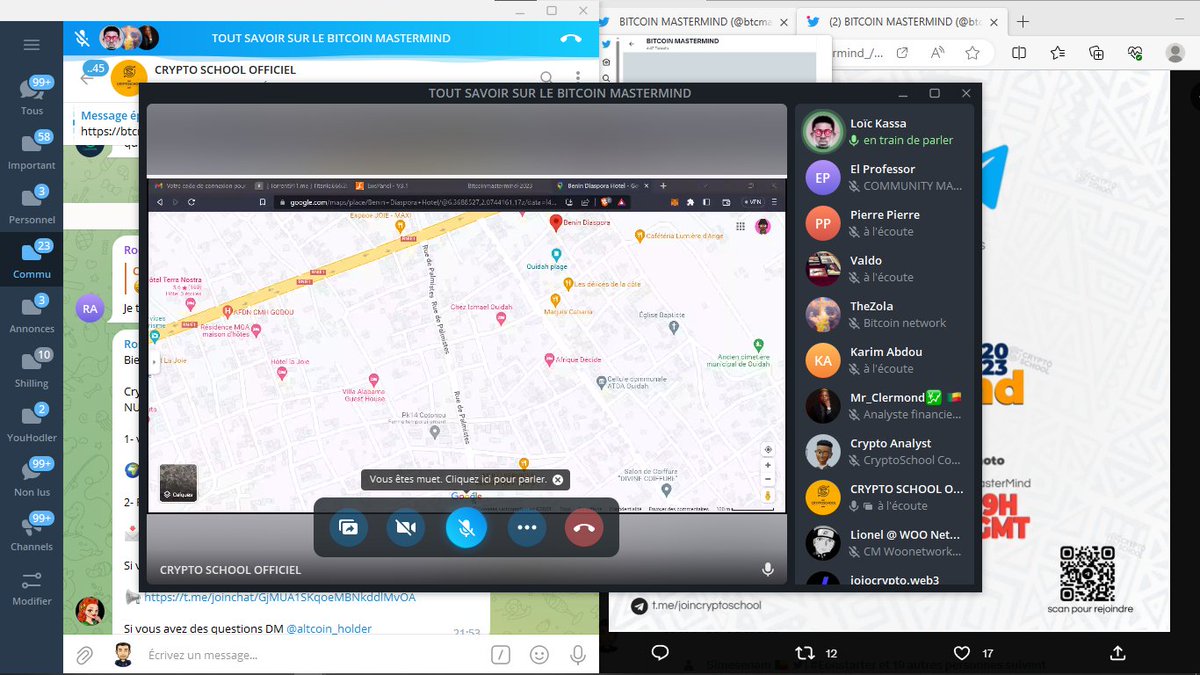Show the Non lus folder
Screen dimensions: 1200x675
click(32, 477)
